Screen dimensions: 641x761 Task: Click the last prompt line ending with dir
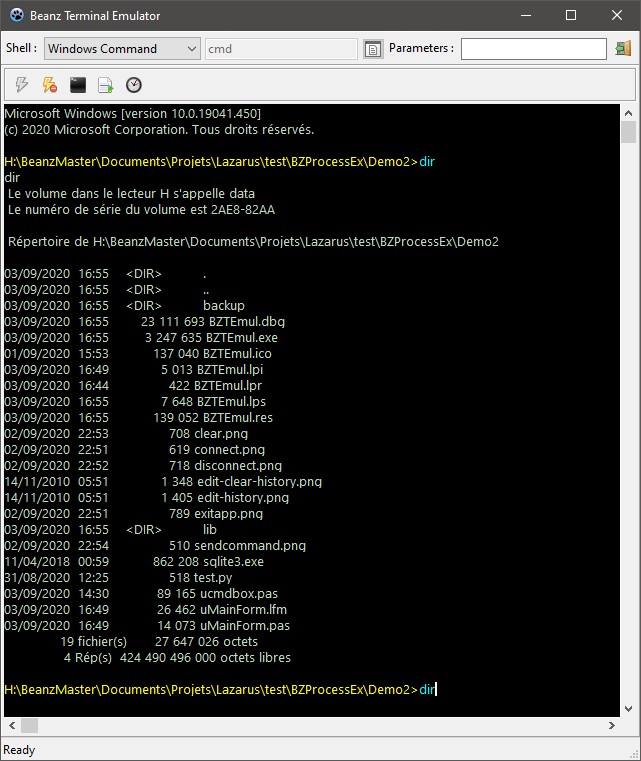(x=220, y=689)
